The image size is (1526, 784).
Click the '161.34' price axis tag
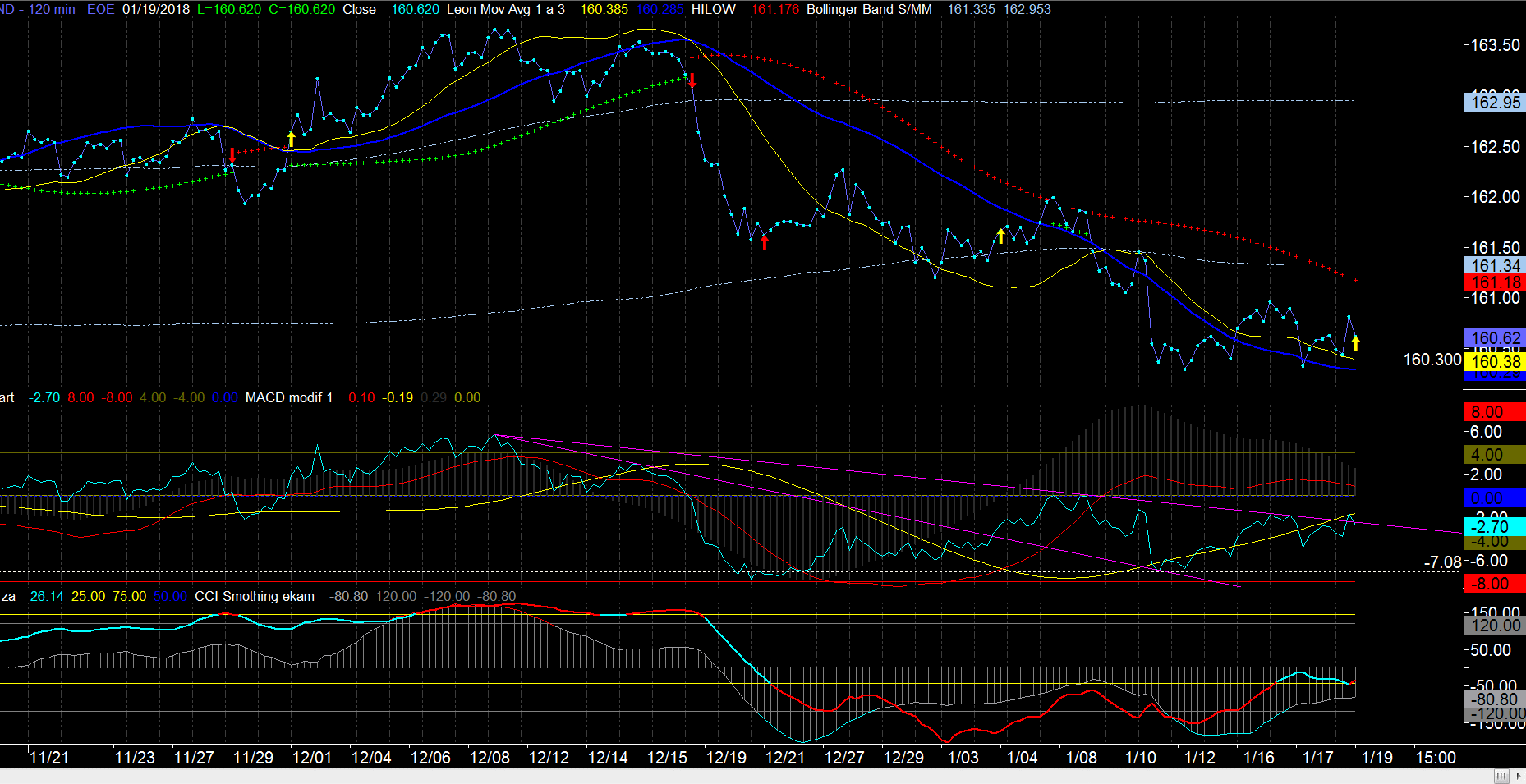tap(1495, 265)
